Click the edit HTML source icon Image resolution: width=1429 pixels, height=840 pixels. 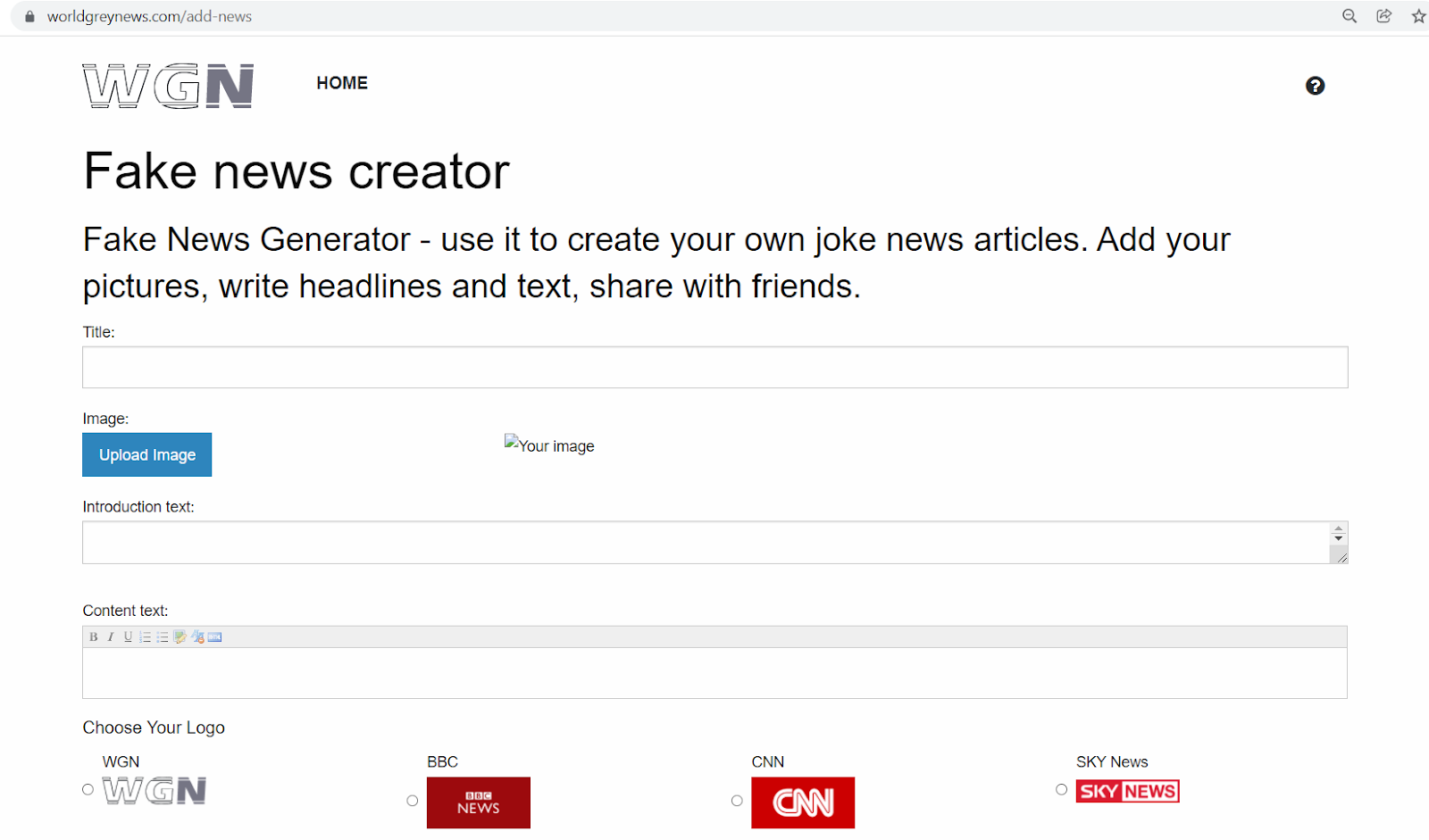pyautogui.click(x=214, y=637)
